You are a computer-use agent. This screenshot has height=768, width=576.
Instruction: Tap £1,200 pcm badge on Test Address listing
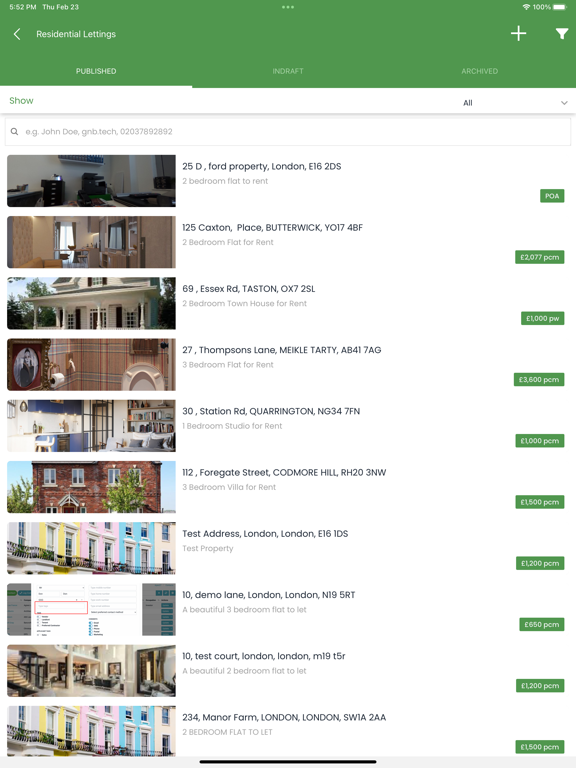click(540, 563)
